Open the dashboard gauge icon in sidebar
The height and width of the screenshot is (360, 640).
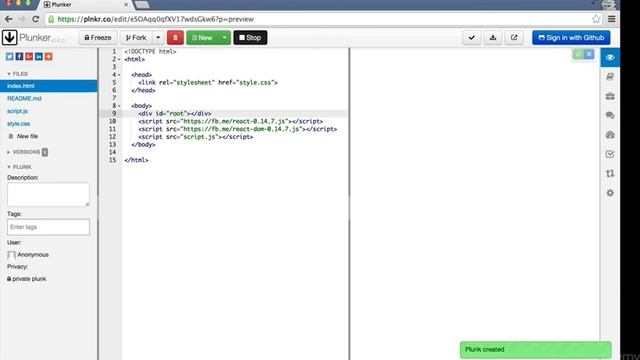[x=610, y=135]
